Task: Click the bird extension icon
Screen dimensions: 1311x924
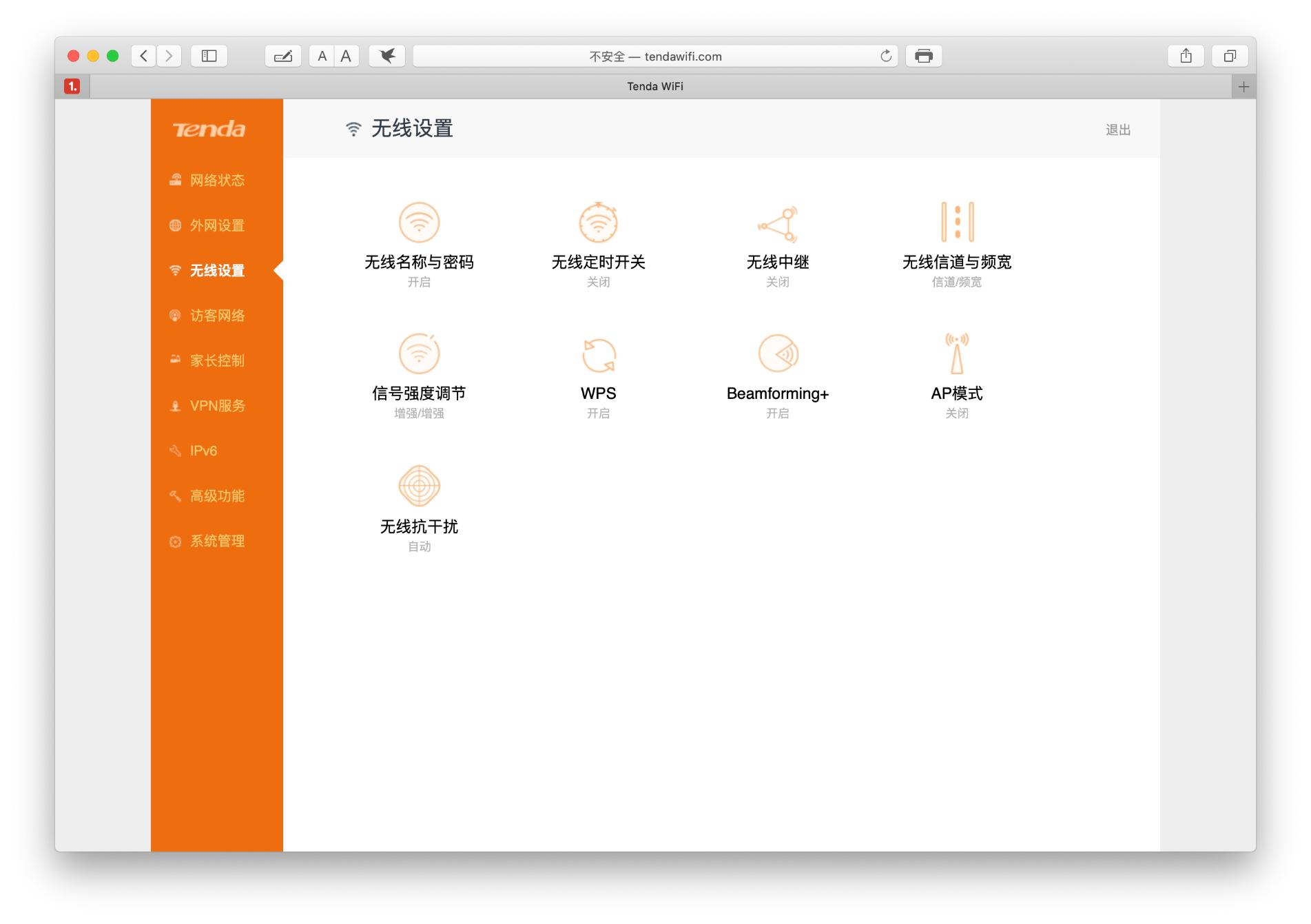Action: coord(387,56)
